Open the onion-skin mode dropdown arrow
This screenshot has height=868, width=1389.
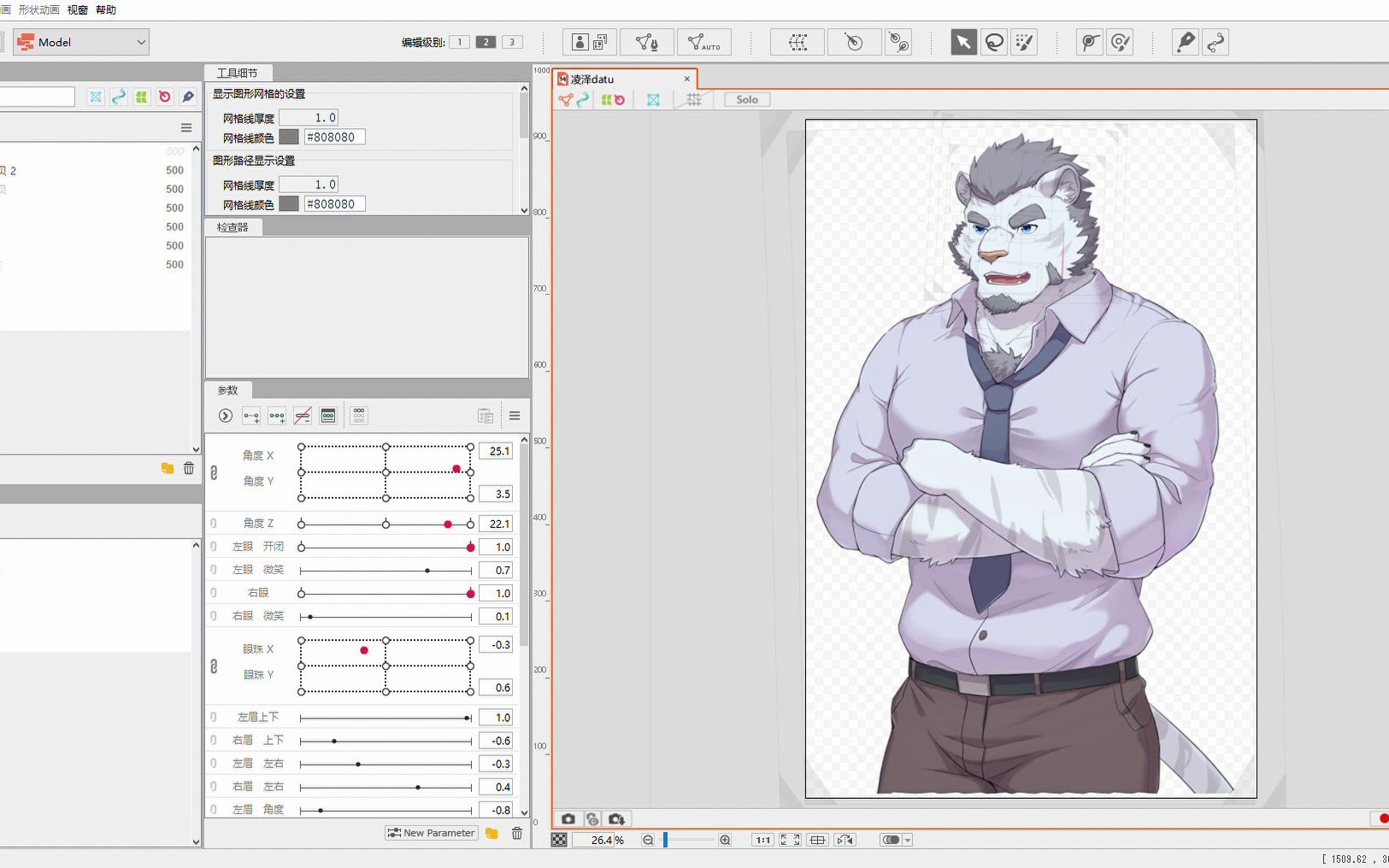908,840
